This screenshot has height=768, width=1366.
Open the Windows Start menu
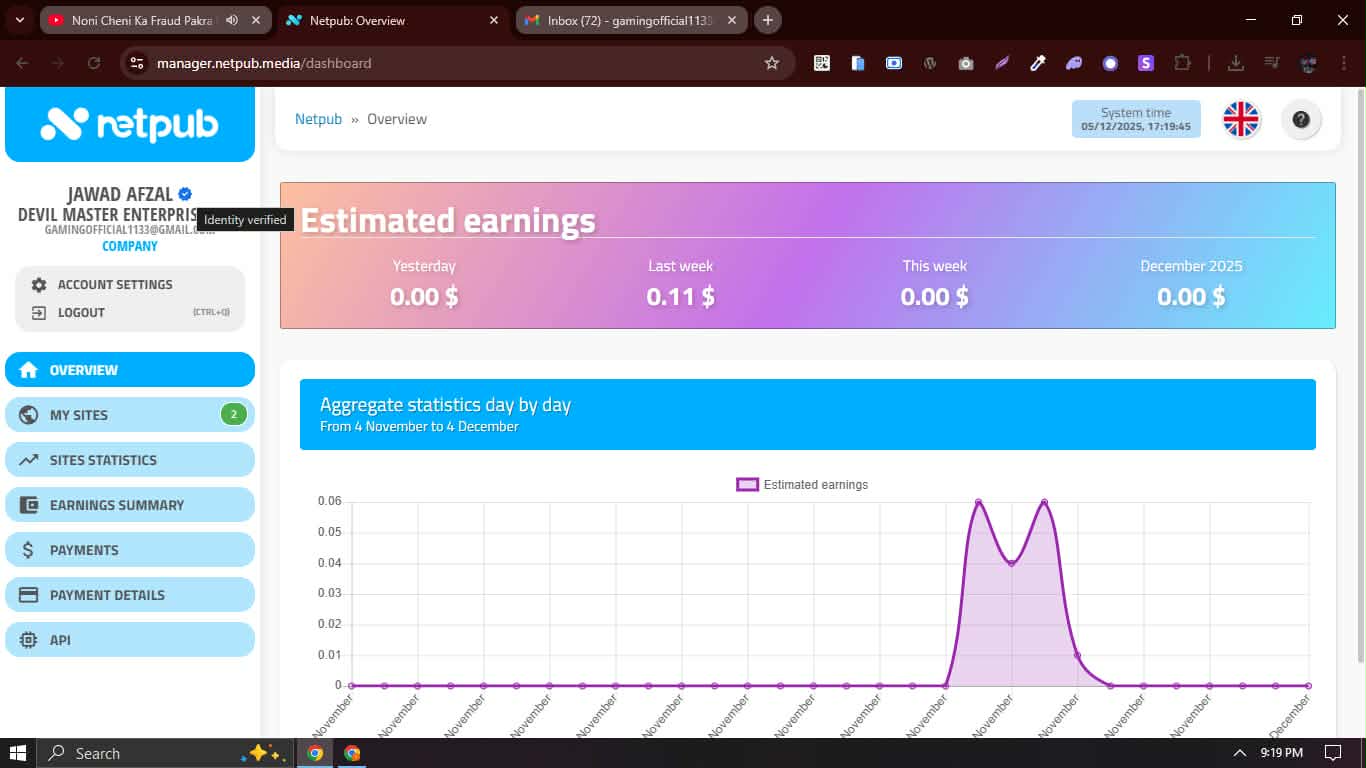coord(18,753)
